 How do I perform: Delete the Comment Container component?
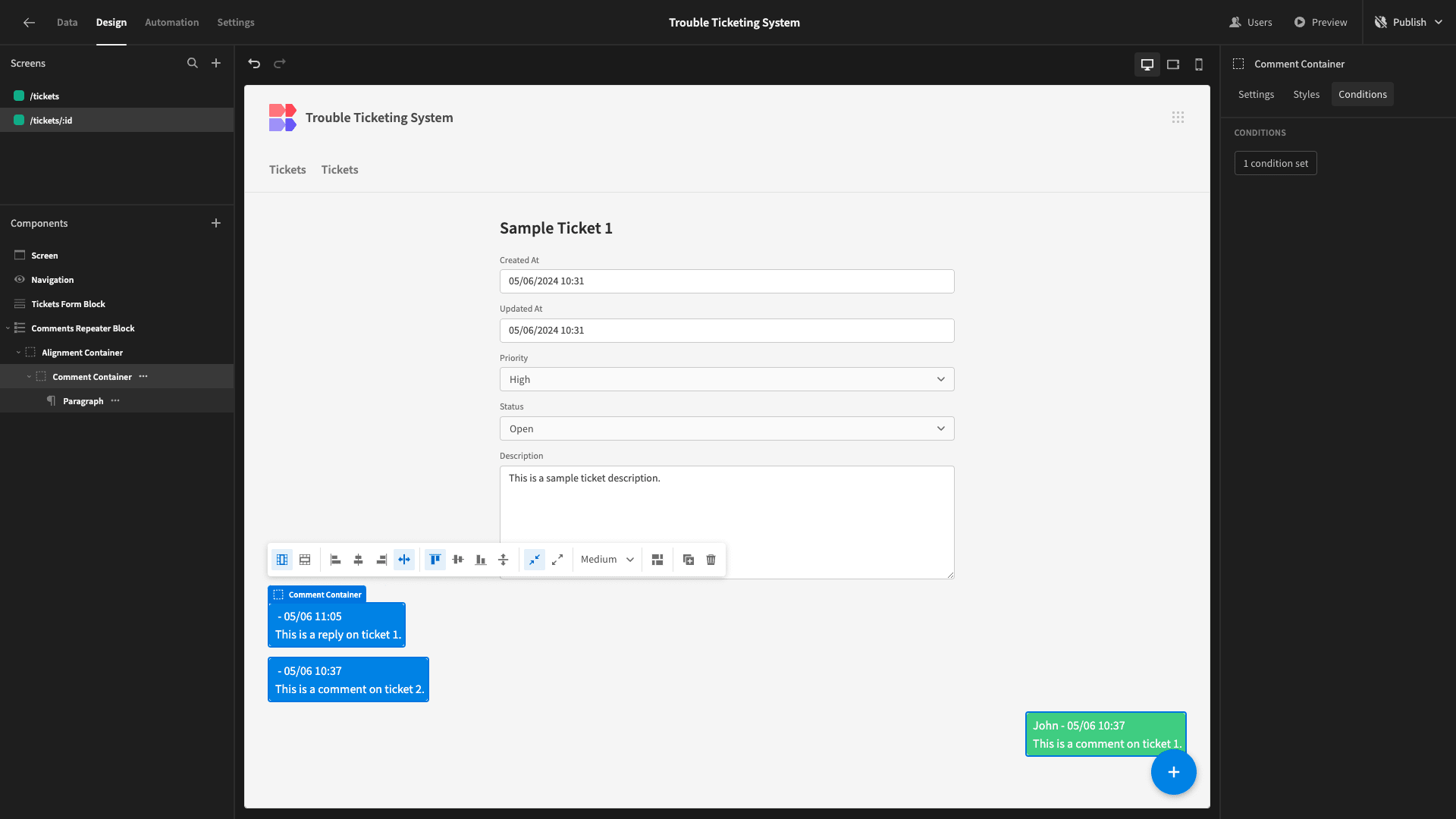click(711, 560)
